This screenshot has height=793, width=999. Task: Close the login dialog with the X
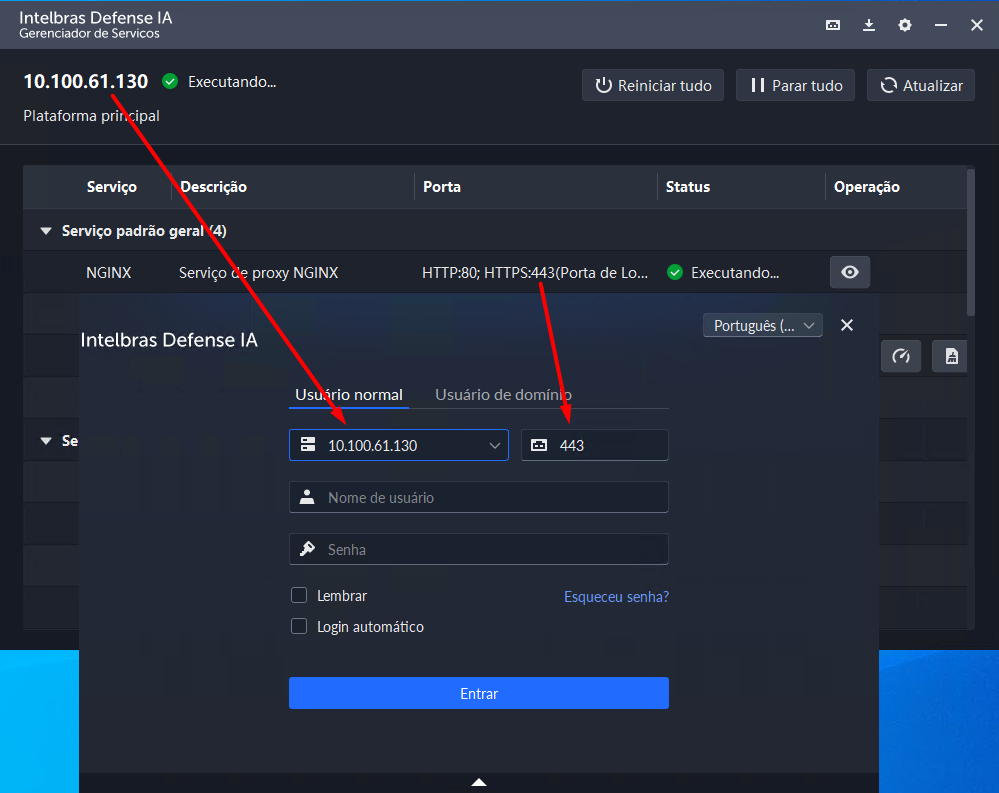click(847, 325)
